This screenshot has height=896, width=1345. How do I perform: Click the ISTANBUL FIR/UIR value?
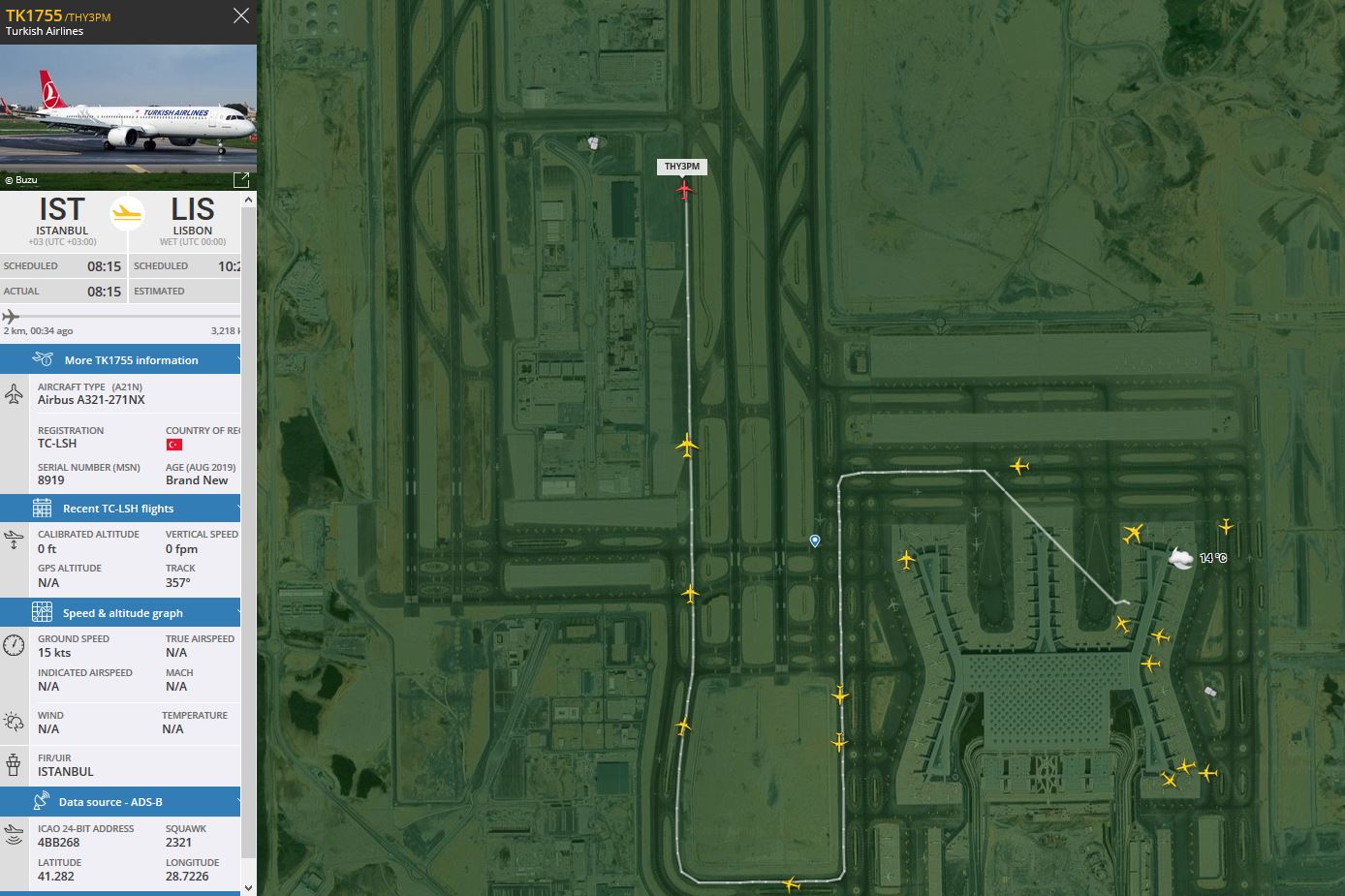tap(66, 772)
